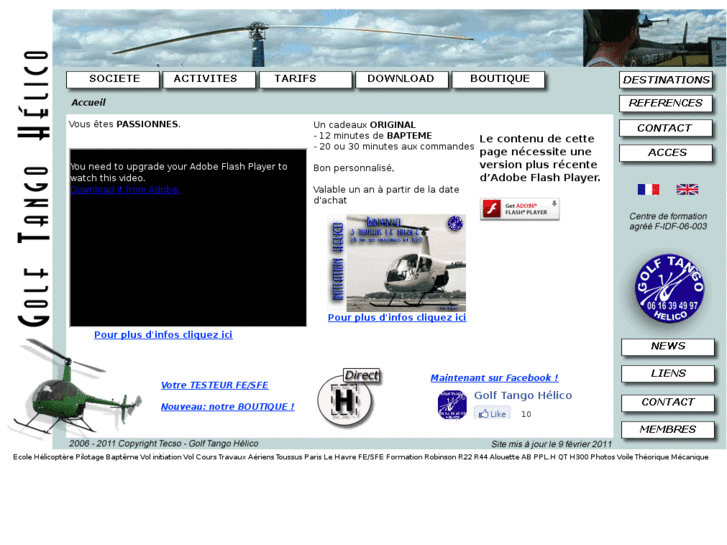Click the '2006 - 2011 Copyright Tecso' footer text
This screenshot has height=545, width=727.
(164, 443)
